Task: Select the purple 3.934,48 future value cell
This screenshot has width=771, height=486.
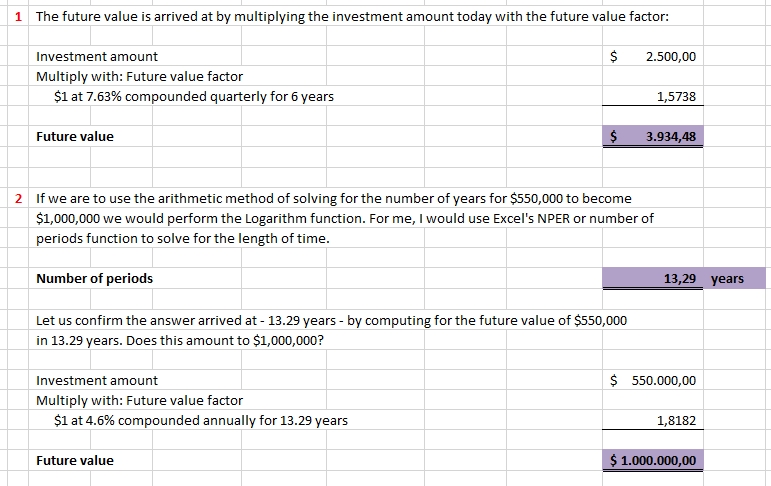Action: pyautogui.click(x=653, y=136)
